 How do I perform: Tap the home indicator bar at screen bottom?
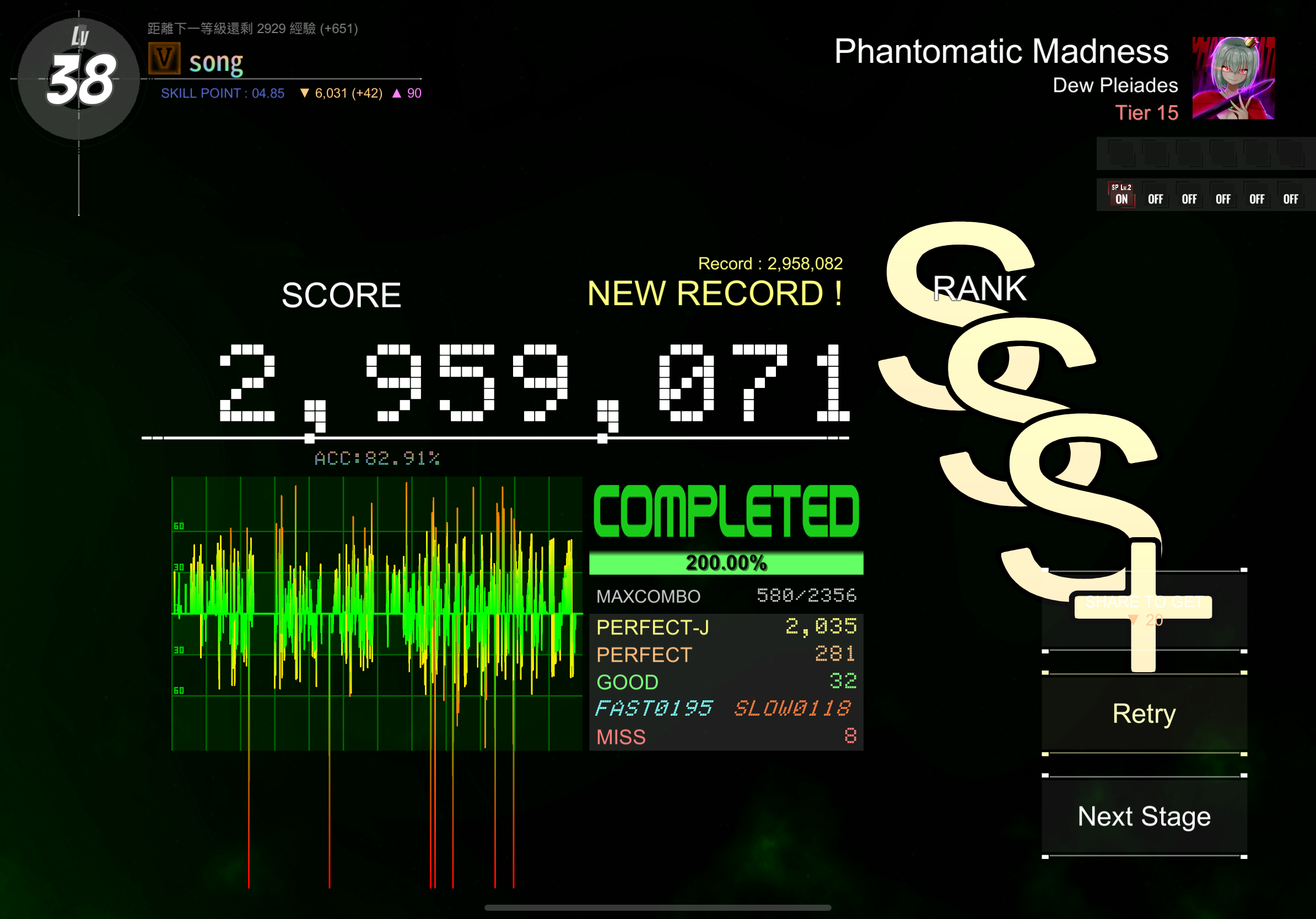tap(657, 907)
